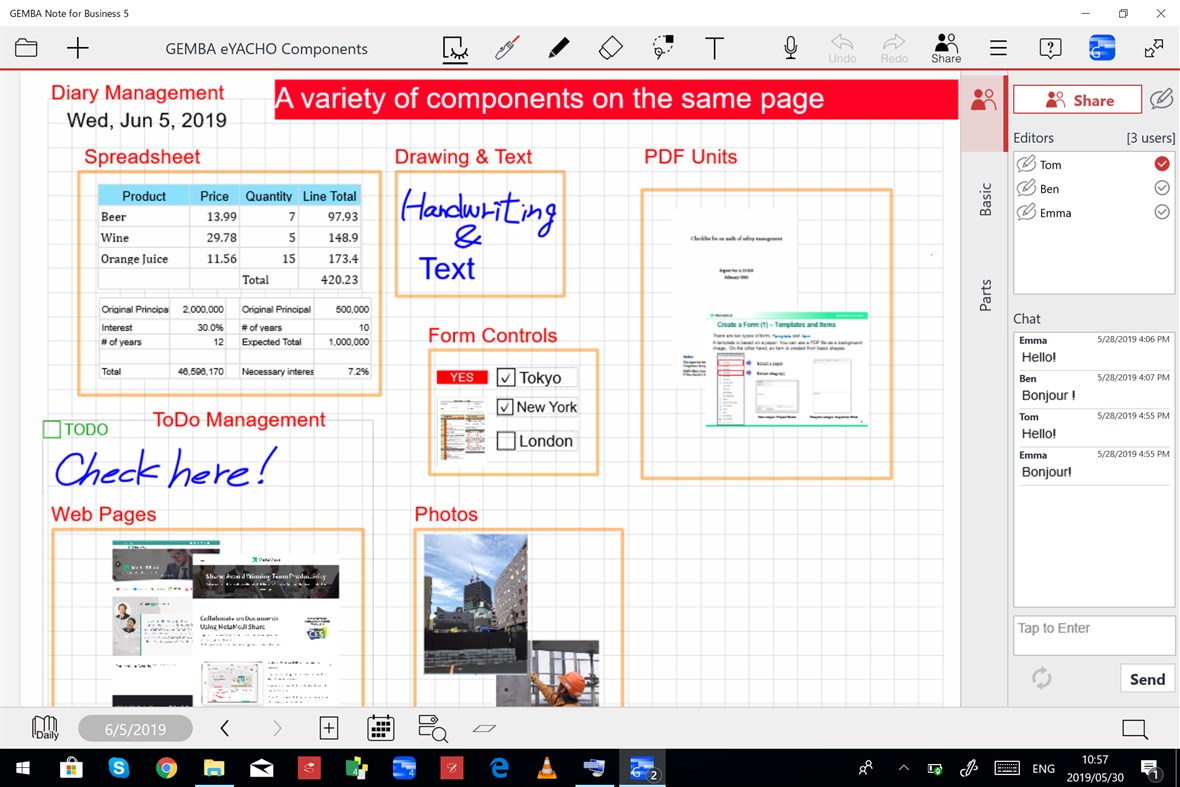Open the Daily notebook view

pyautogui.click(x=44, y=728)
